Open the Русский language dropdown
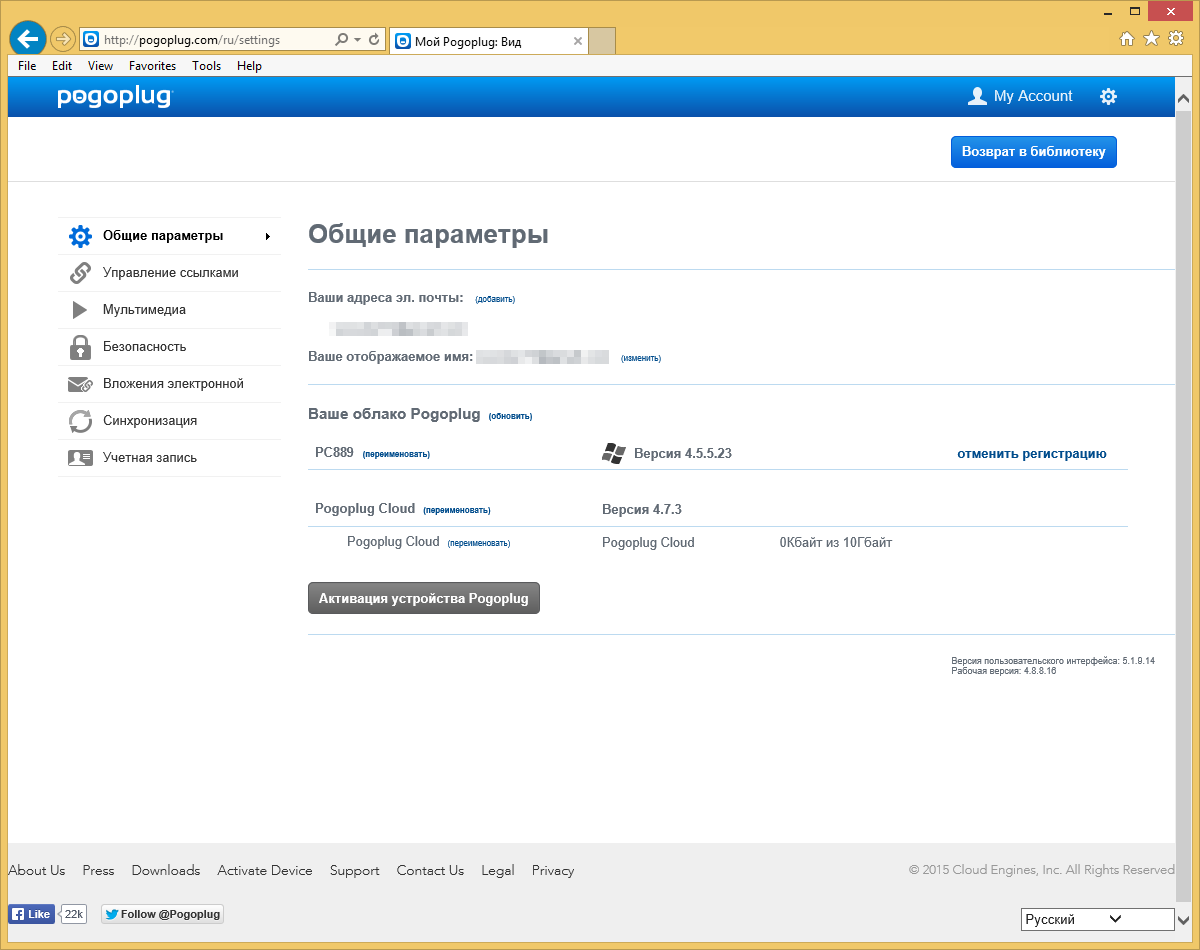This screenshot has height=950, width=1200. click(x=1097, y=919)
